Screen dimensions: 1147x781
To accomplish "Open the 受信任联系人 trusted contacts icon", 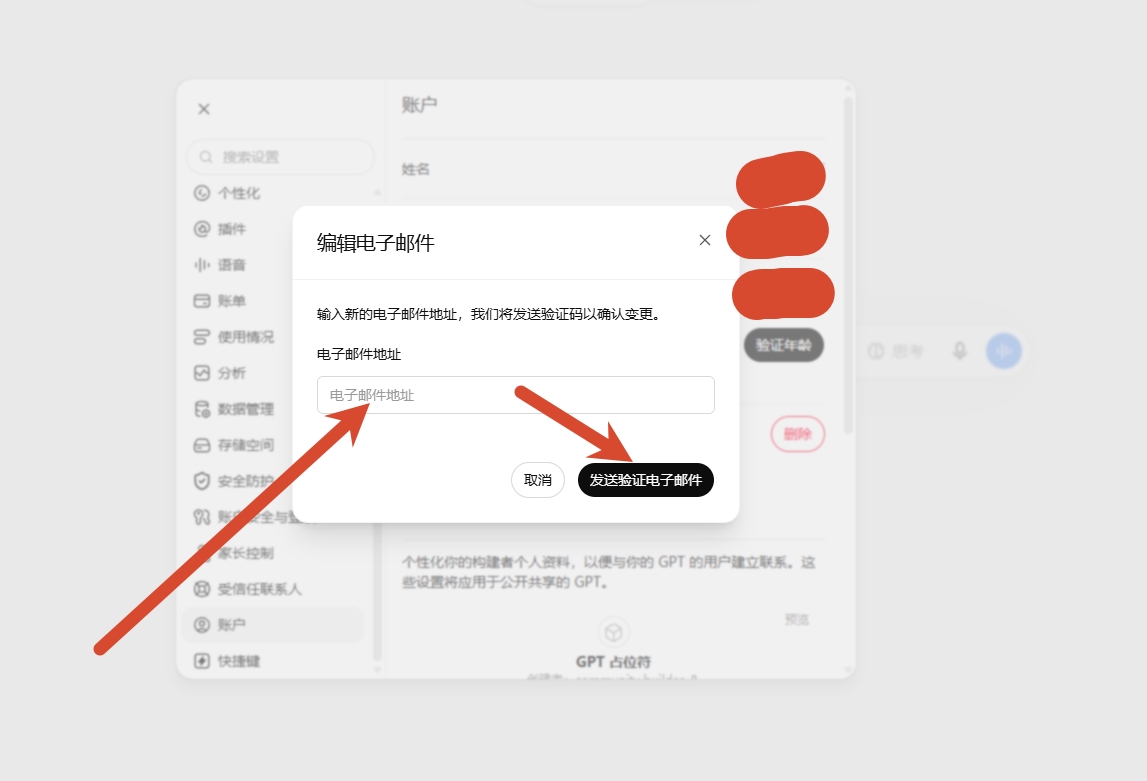I will [202, 589].
